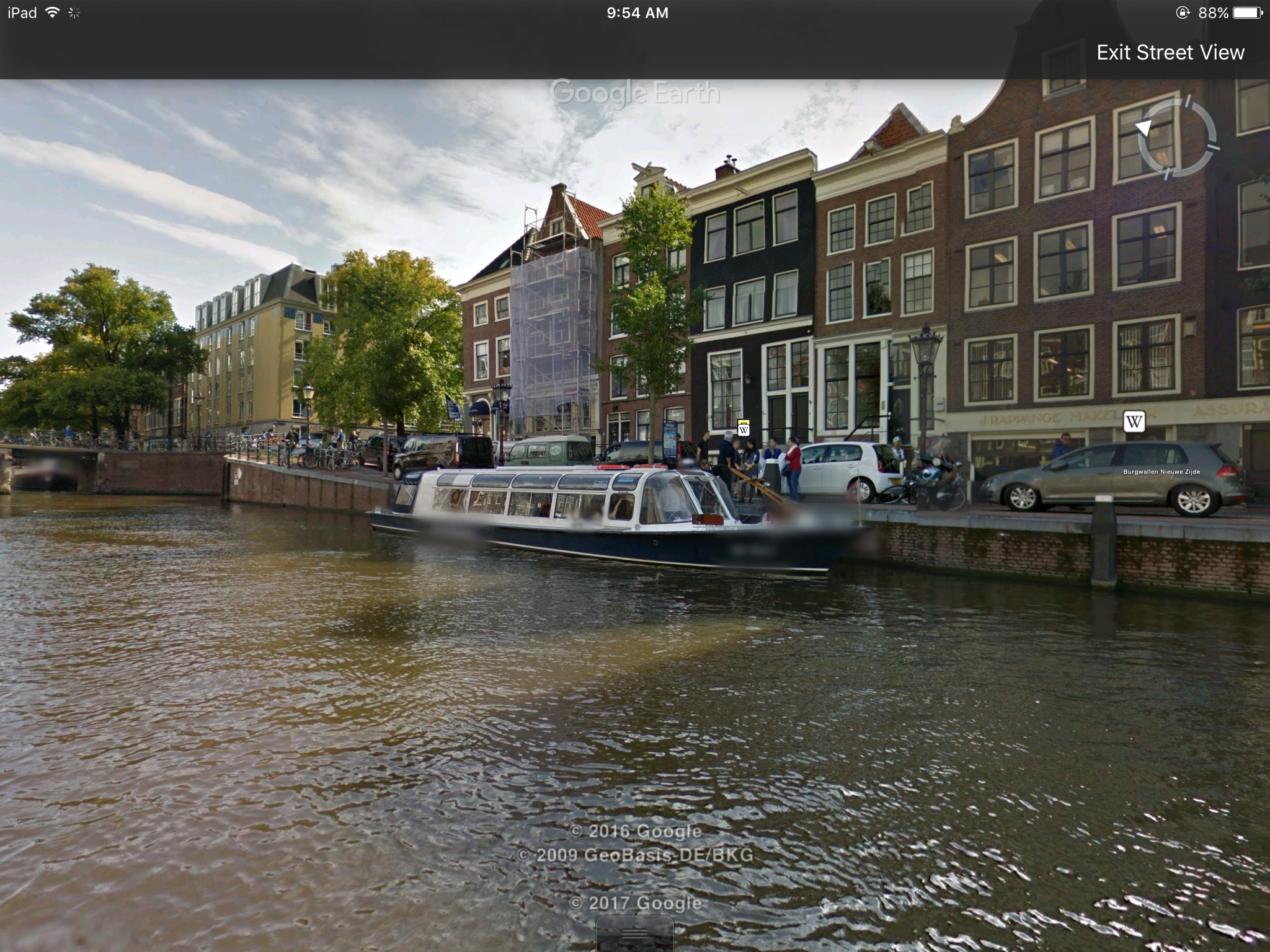Tap the 9:54 AM clock
1270x952 pixels.
637,13
